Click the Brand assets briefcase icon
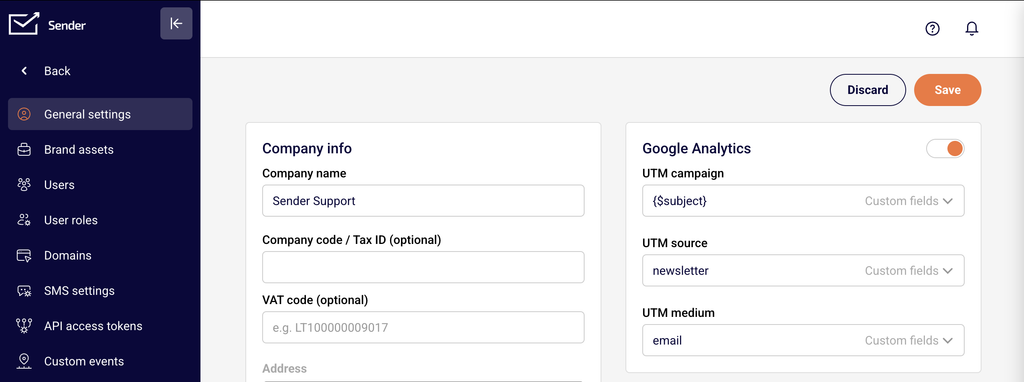 coord(24,150)
